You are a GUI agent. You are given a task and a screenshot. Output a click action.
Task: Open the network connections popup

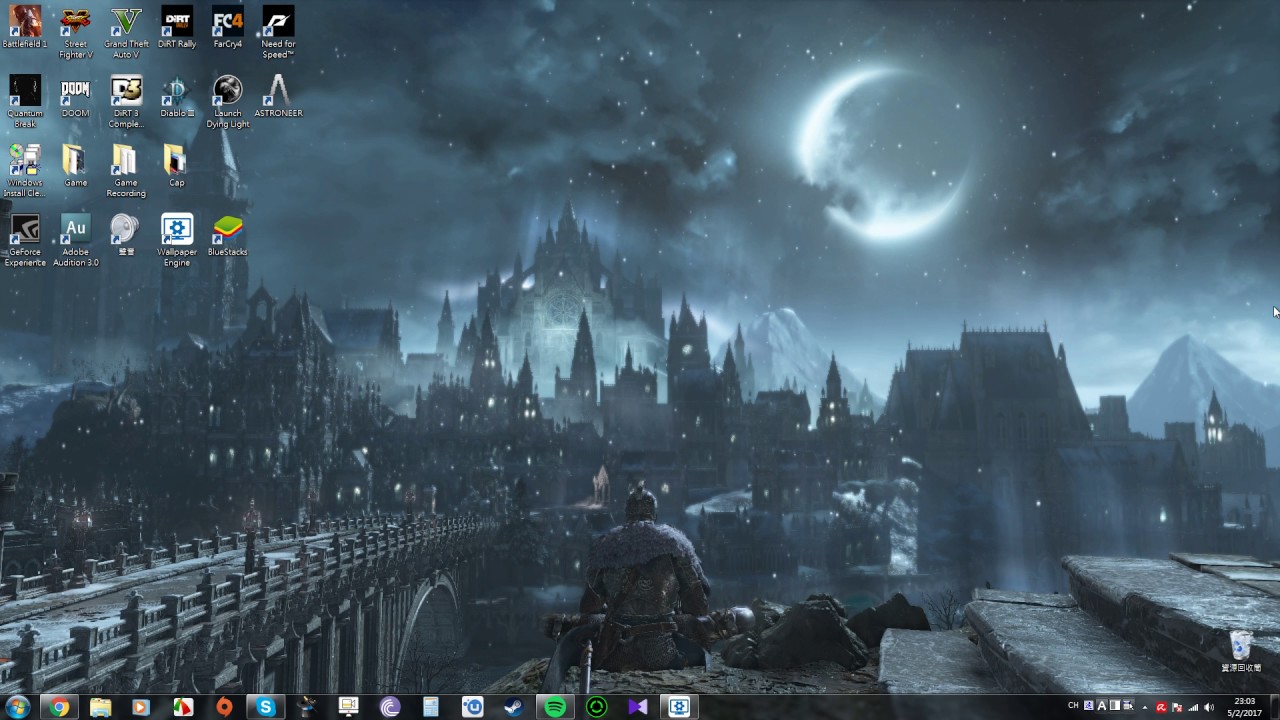click(1194, 706)
